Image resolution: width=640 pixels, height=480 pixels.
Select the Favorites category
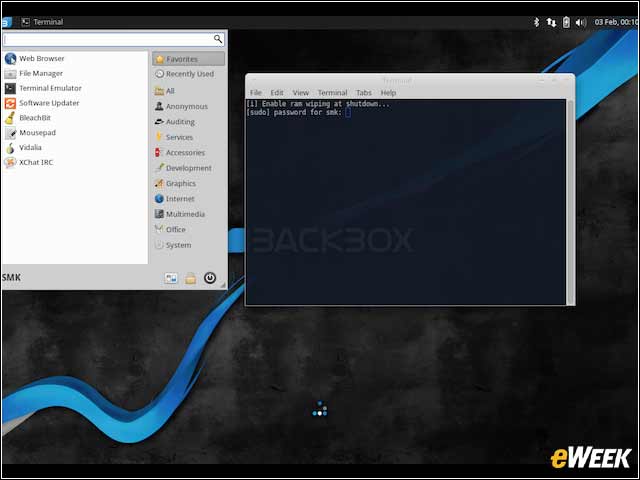[189, 59]
